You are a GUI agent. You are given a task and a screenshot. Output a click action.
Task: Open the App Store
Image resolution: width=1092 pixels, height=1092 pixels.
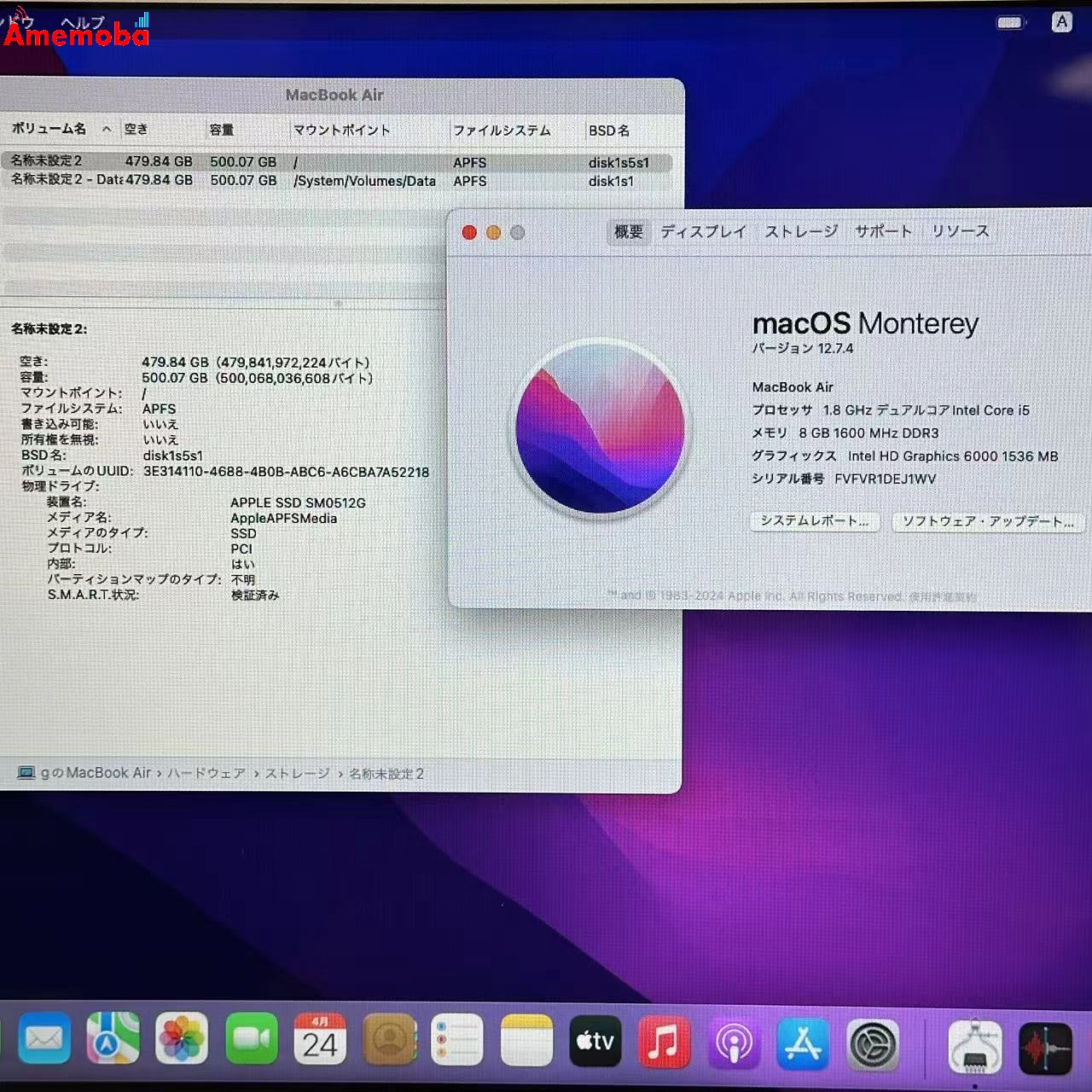point(801,1041)
